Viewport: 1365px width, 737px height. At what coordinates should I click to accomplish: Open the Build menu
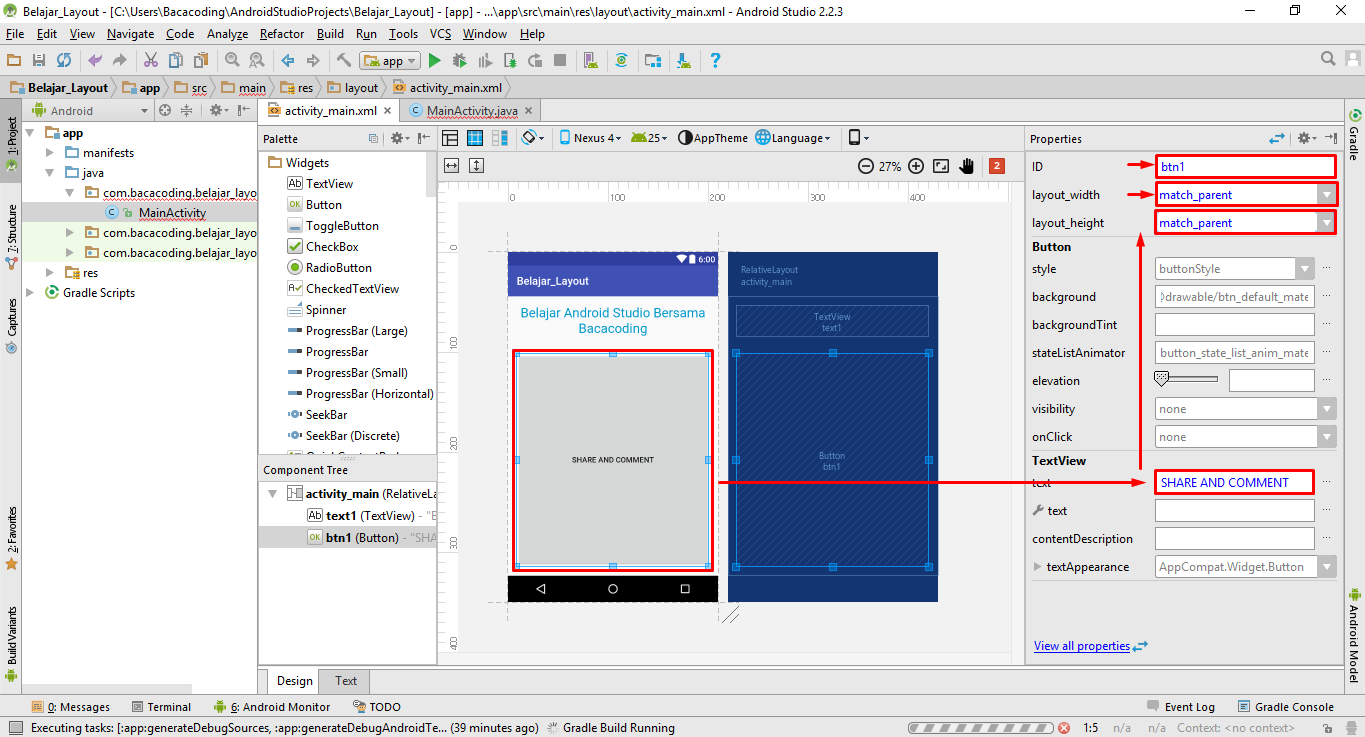330,33
